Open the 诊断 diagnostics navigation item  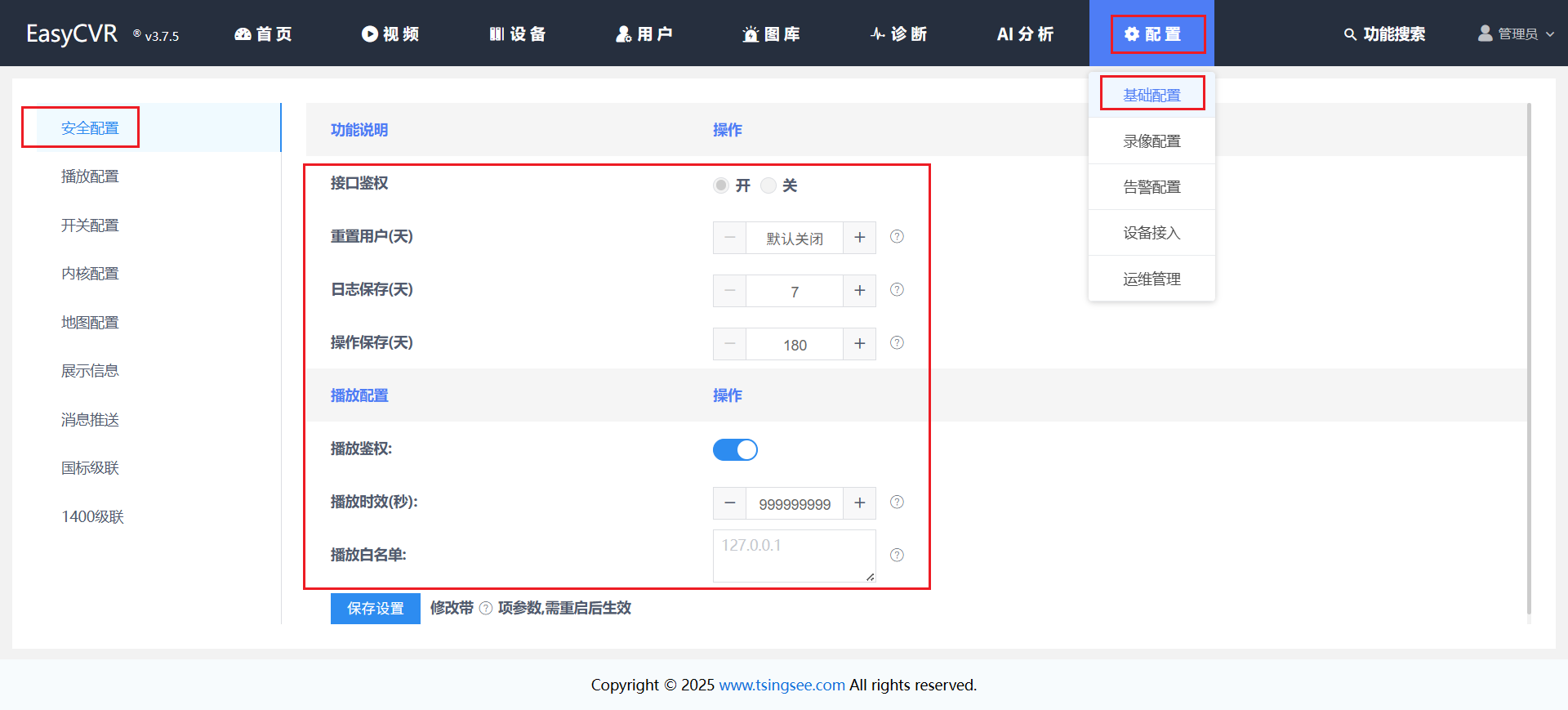898,33
